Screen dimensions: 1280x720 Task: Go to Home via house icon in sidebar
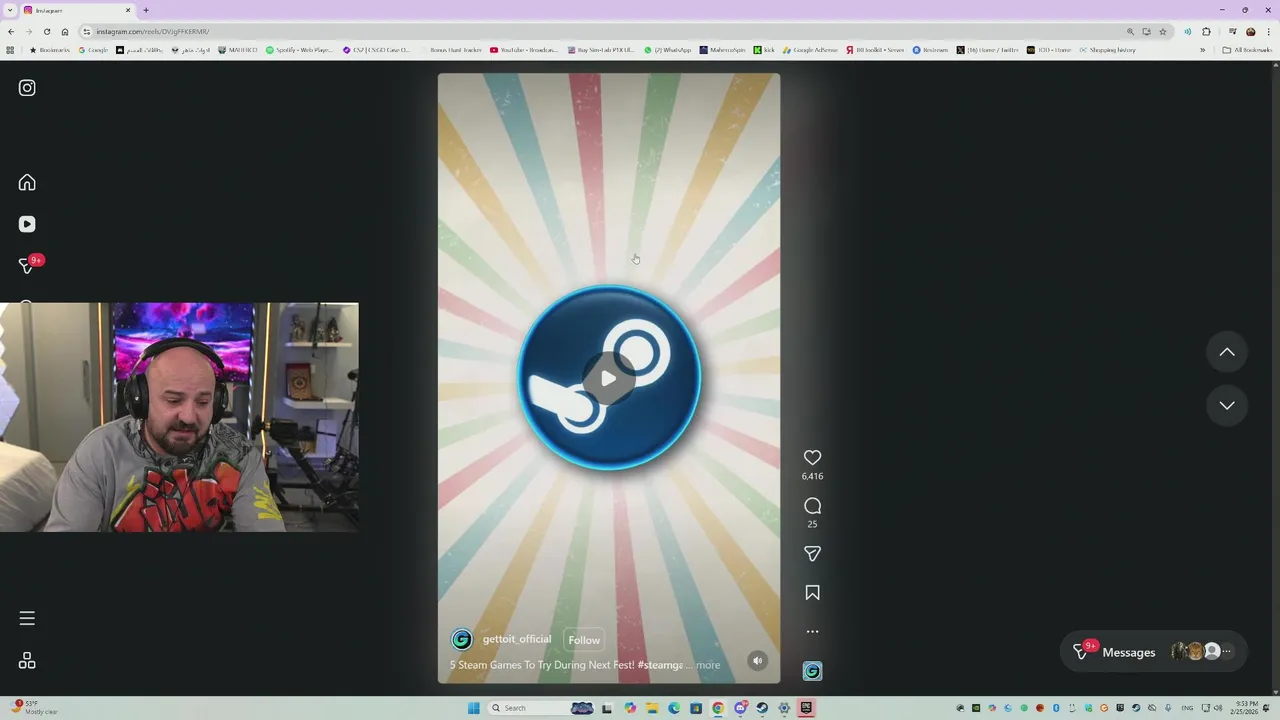[x=27, y=182]
